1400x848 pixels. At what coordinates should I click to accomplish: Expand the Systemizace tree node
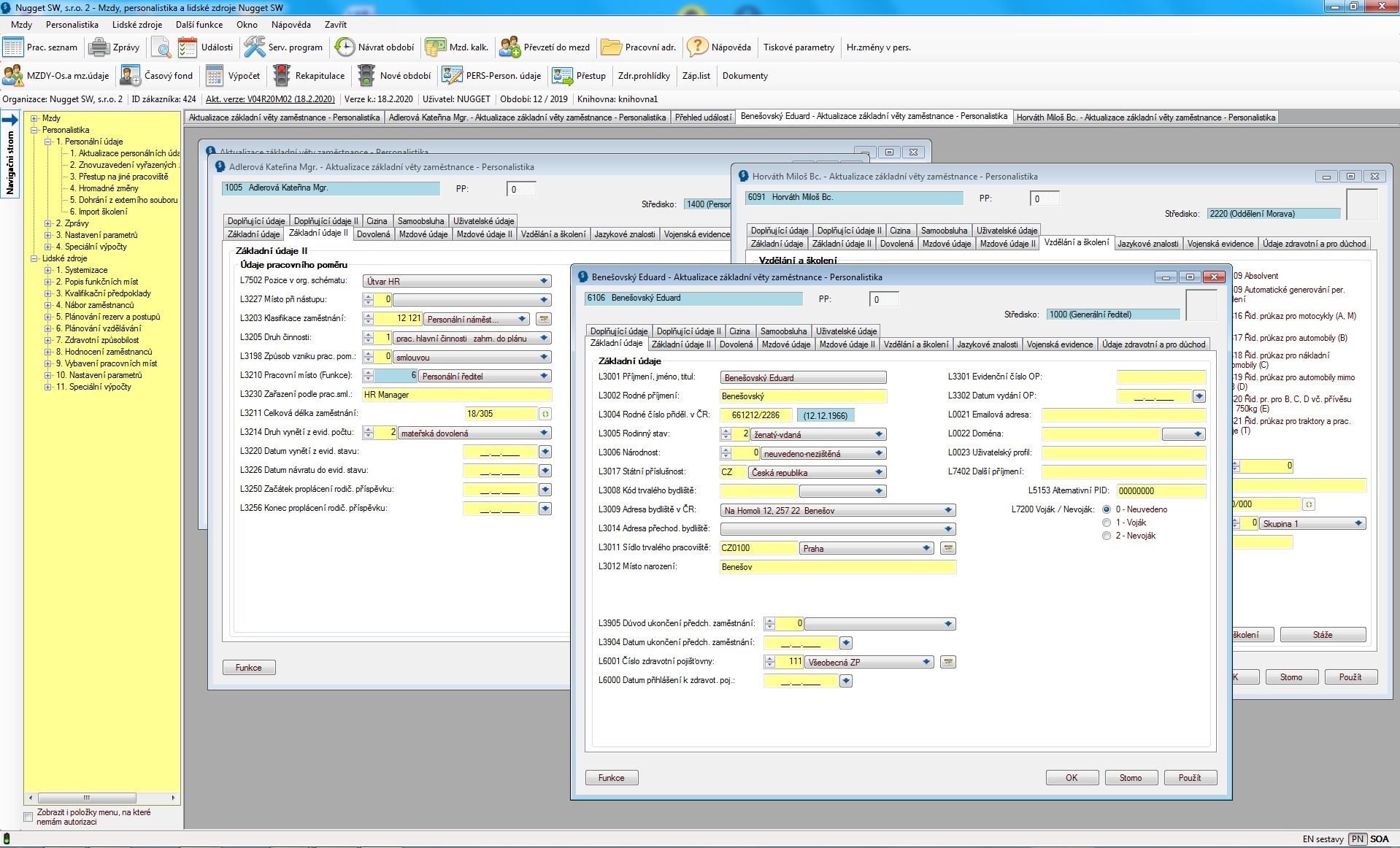point(48,270)
